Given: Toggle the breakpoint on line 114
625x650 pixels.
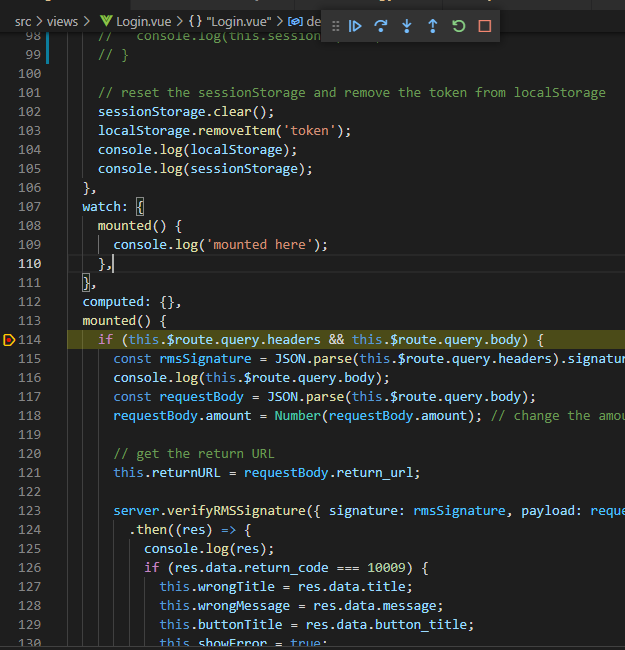Looking at the screenshot, I should tap(10, 340).
